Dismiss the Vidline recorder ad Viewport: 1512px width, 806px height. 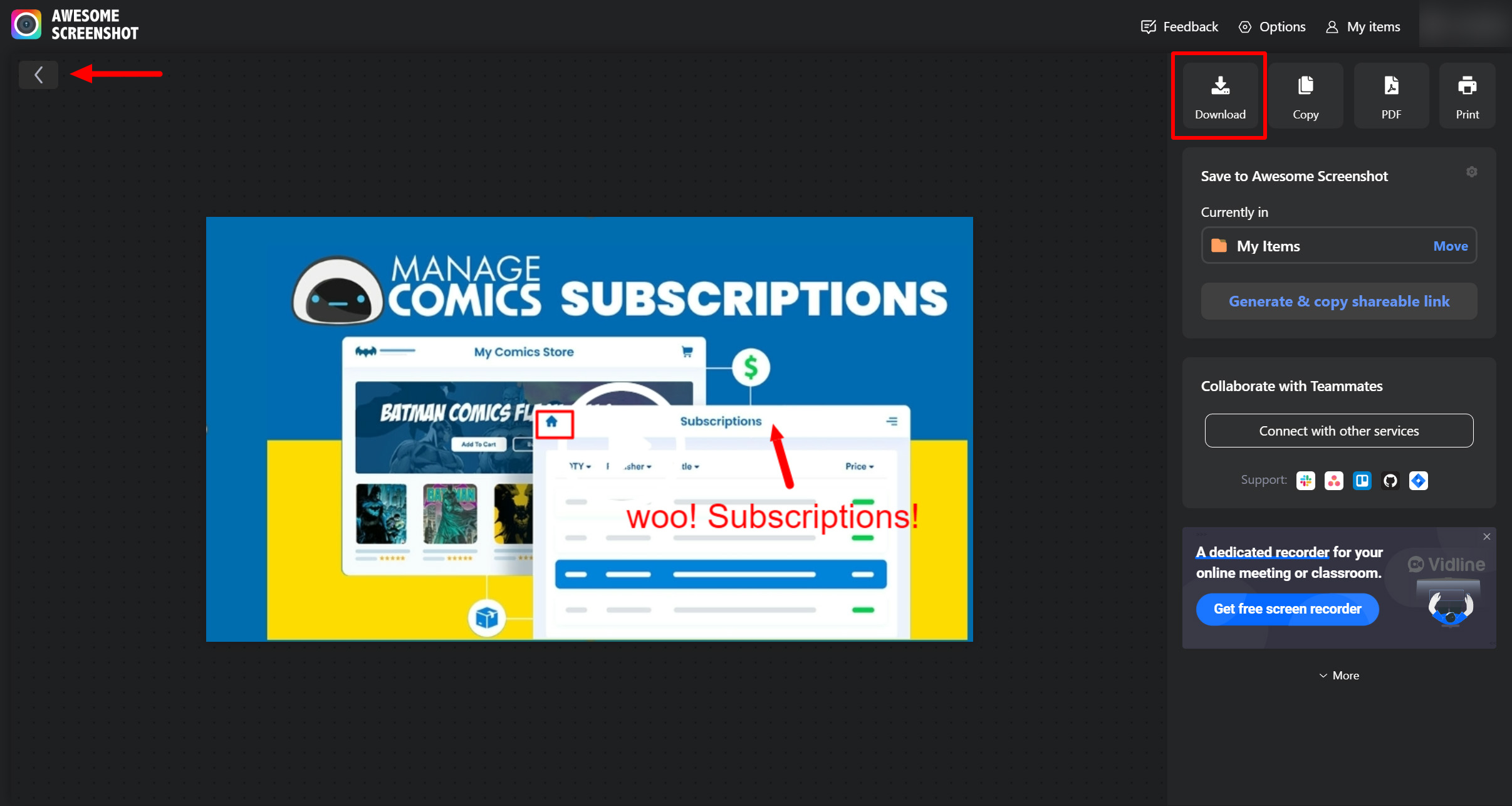click(1486, 536)
